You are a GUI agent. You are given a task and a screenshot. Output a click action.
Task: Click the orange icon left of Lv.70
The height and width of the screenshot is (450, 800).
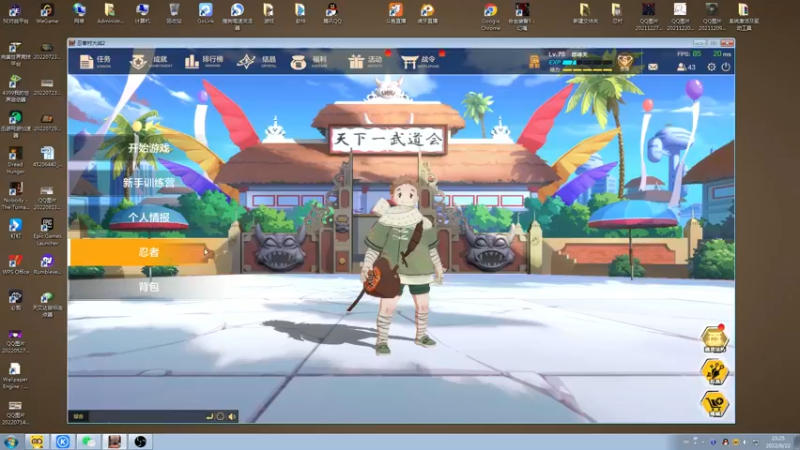tap(534, 62)
